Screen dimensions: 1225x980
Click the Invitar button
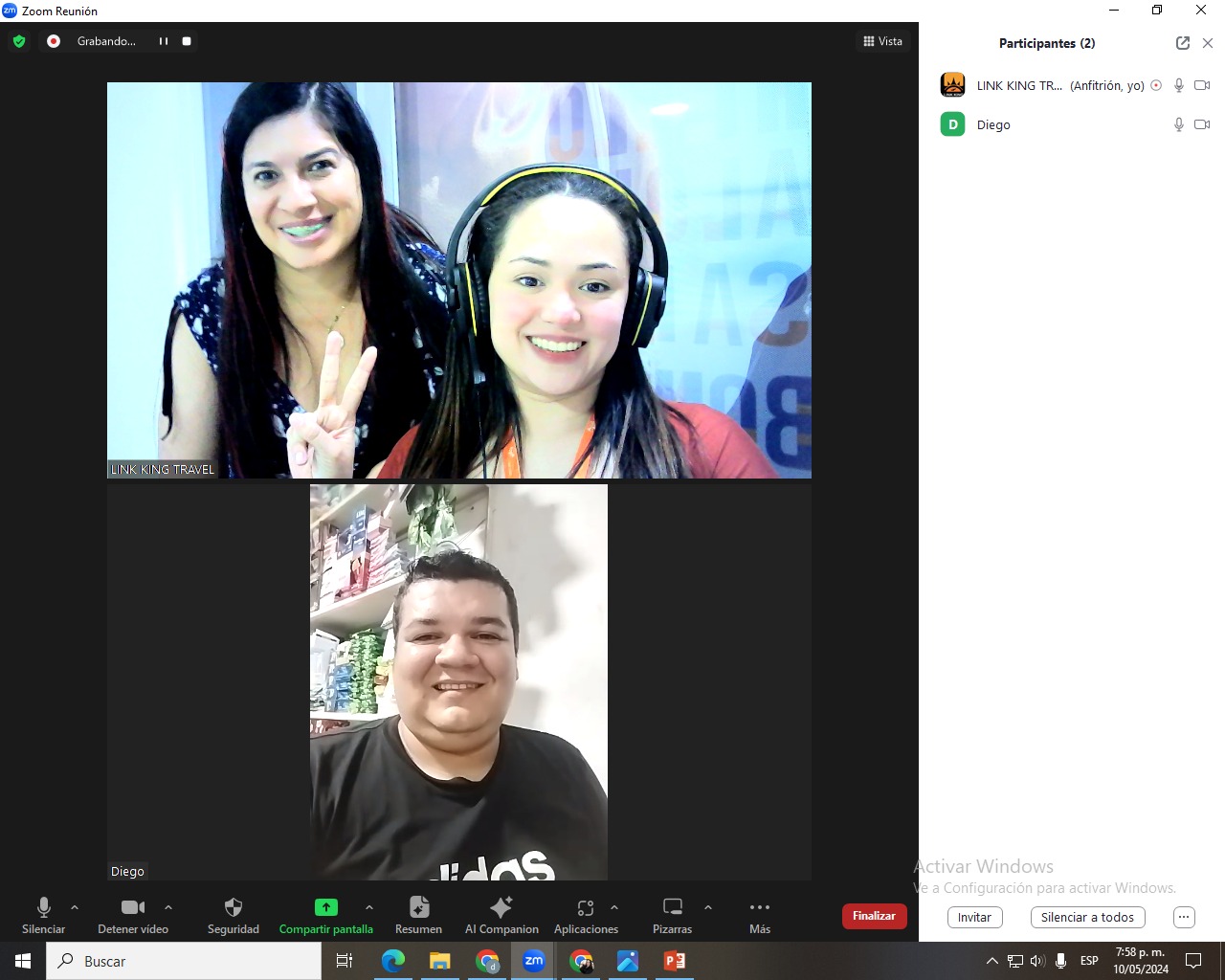pos(974,917)
